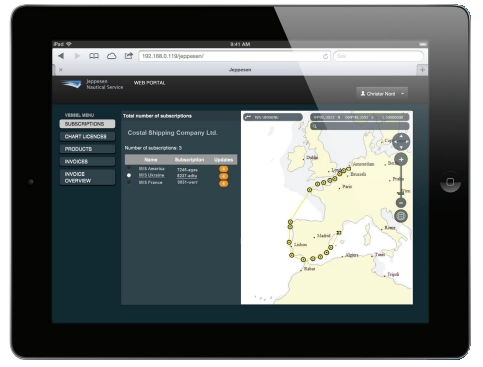Pan the map right with pan control
Screen dimensions: 483x367
click(x=407, y=142)
